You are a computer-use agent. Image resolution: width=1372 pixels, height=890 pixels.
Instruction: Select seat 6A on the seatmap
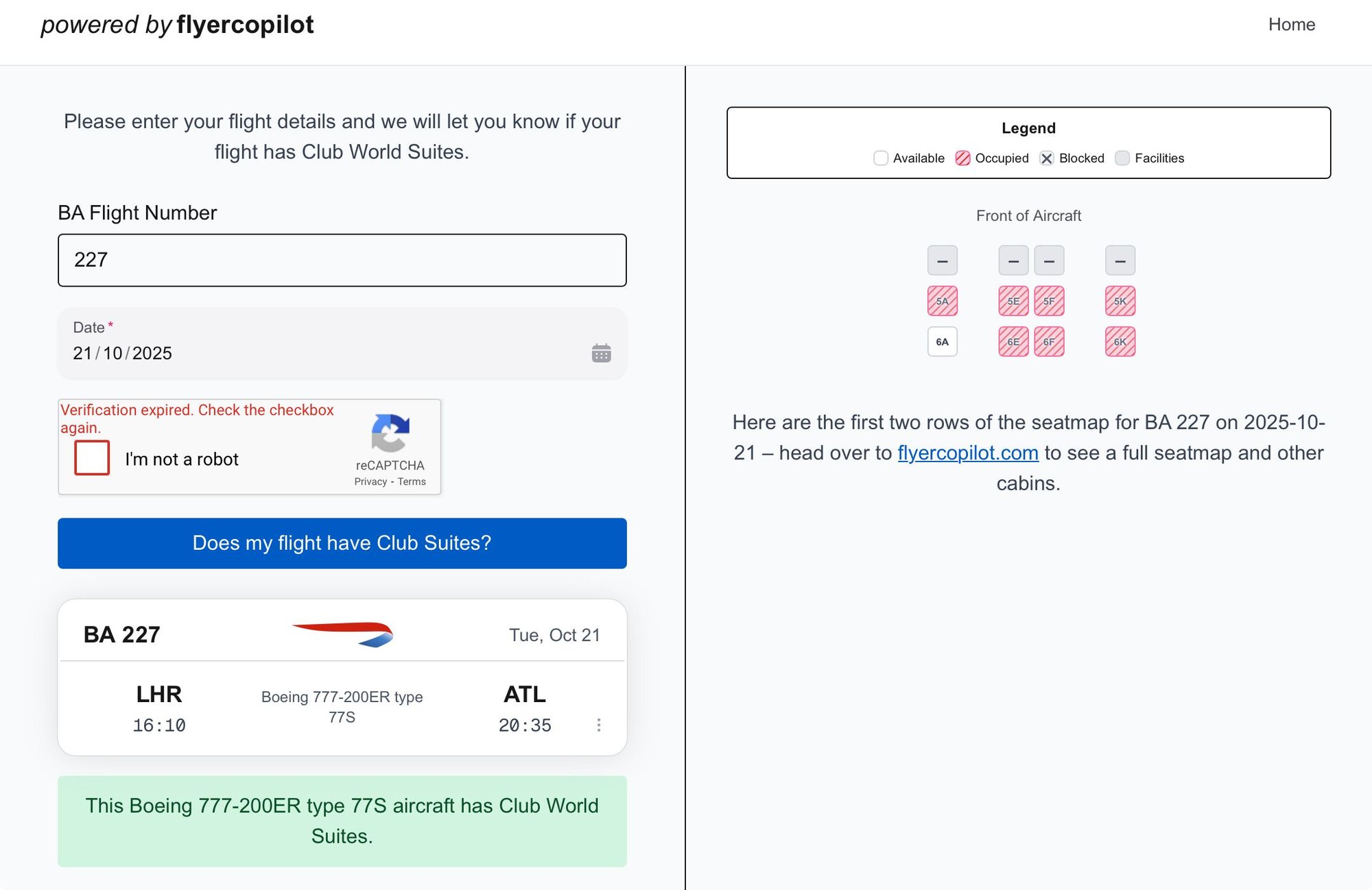pos(942,341)
